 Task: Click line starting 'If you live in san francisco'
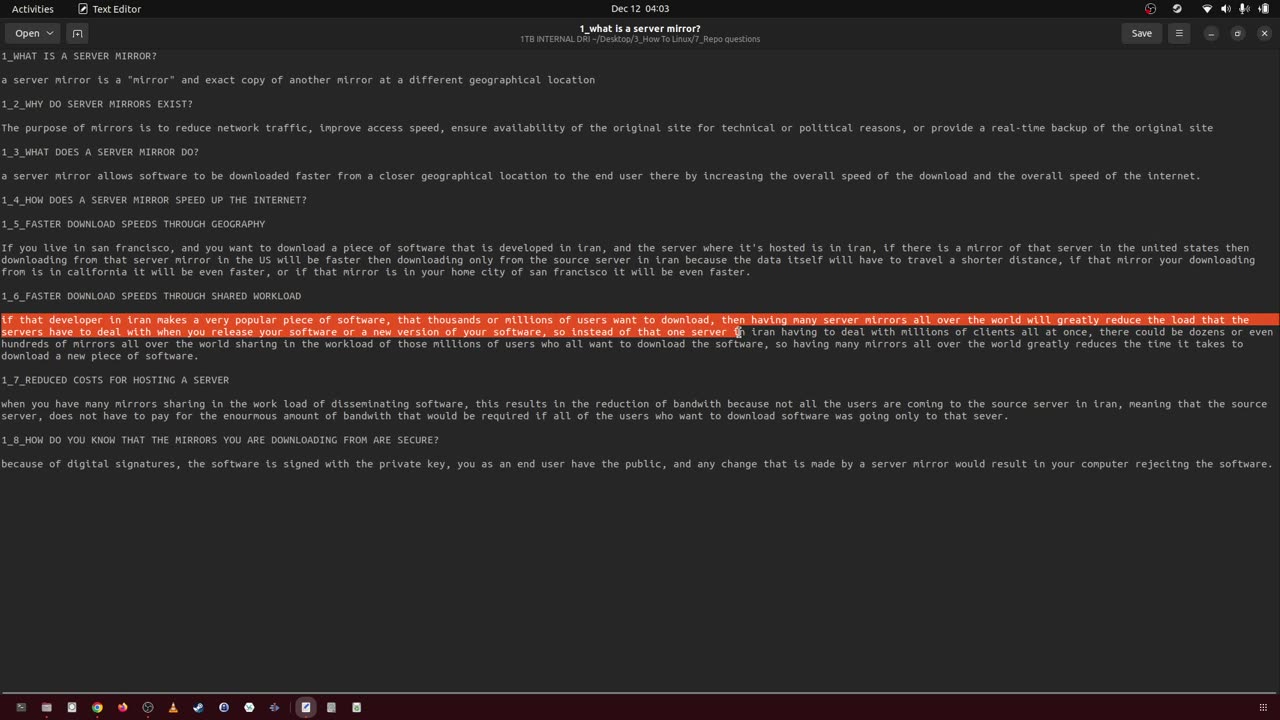(625, 248)
